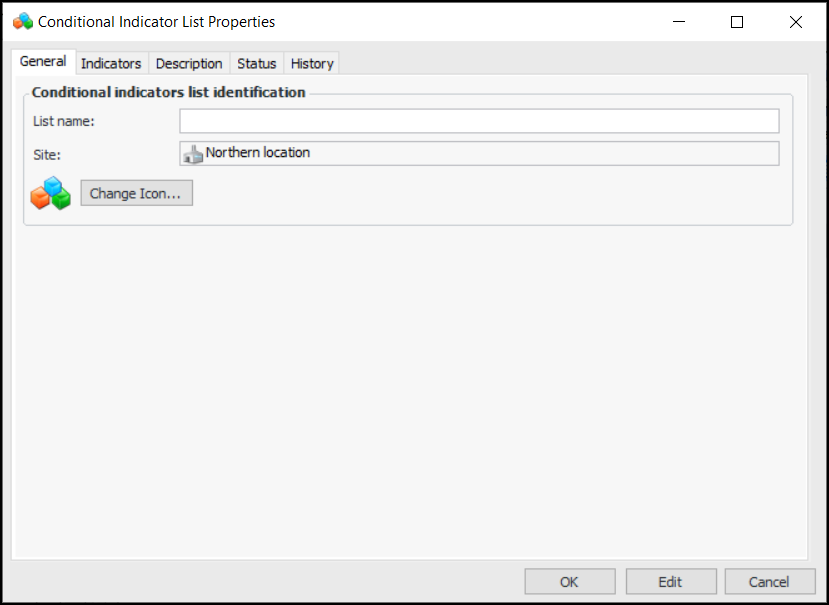
Task: Open the Indicators tab
Action: pyautogui.click(x=111, y=63)
